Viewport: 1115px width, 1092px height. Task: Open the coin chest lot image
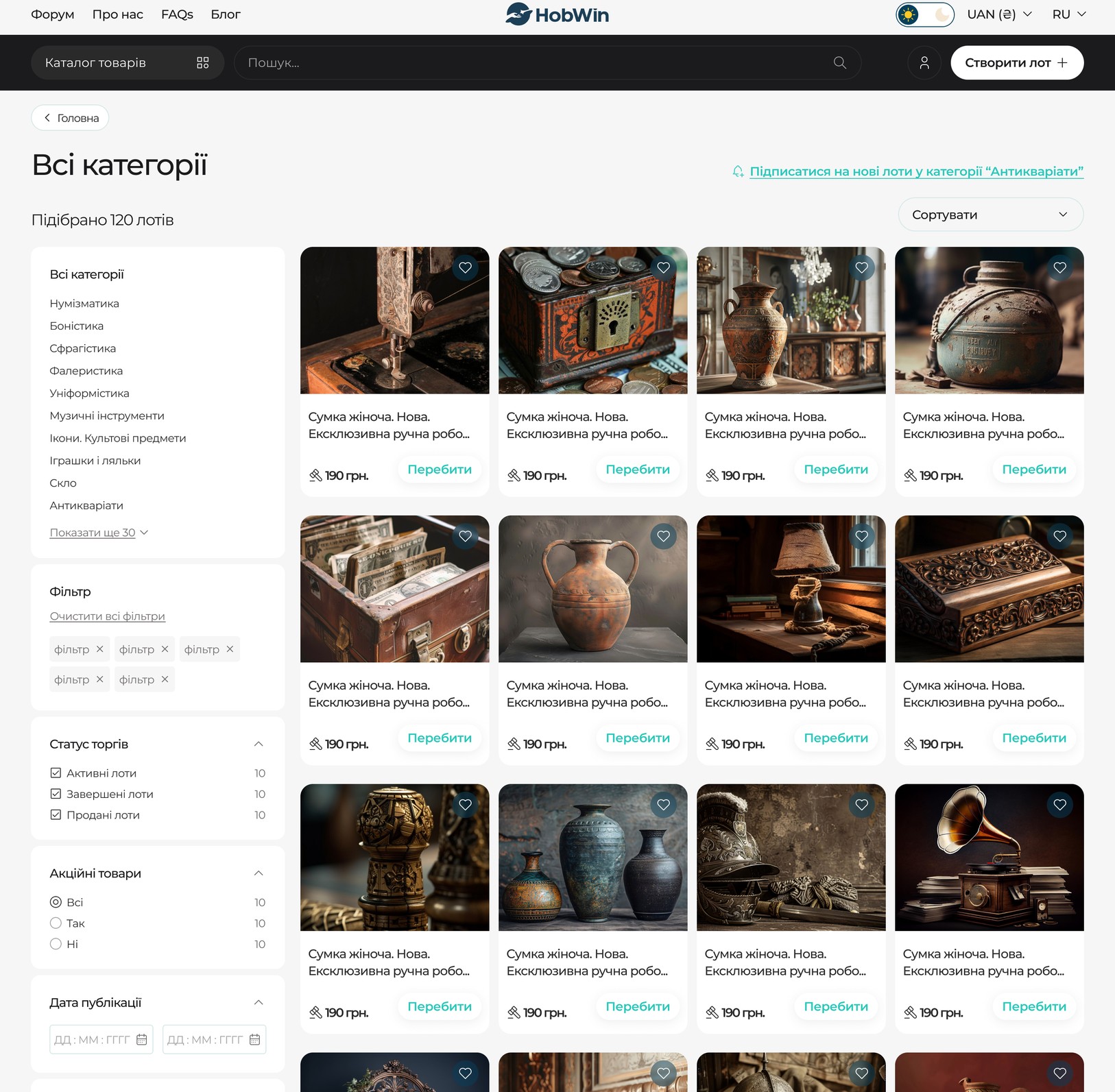(593, 321)
